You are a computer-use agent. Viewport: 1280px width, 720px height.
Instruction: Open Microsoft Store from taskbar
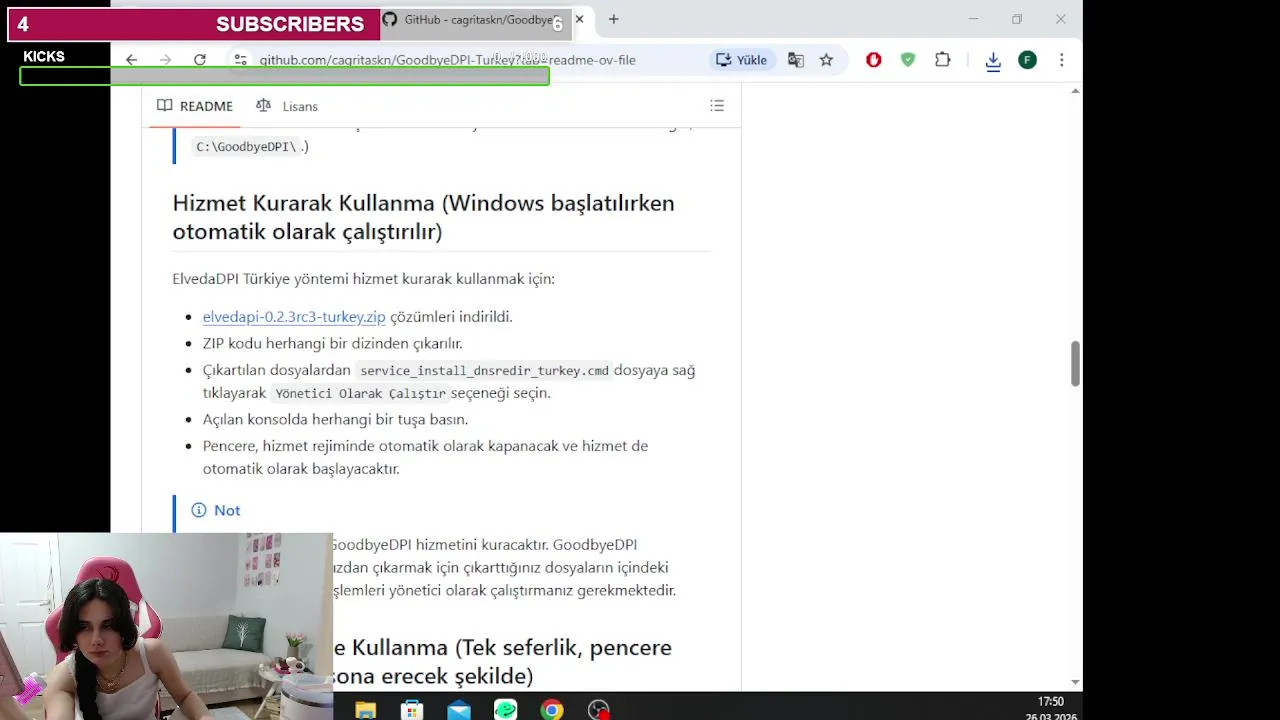412,710
